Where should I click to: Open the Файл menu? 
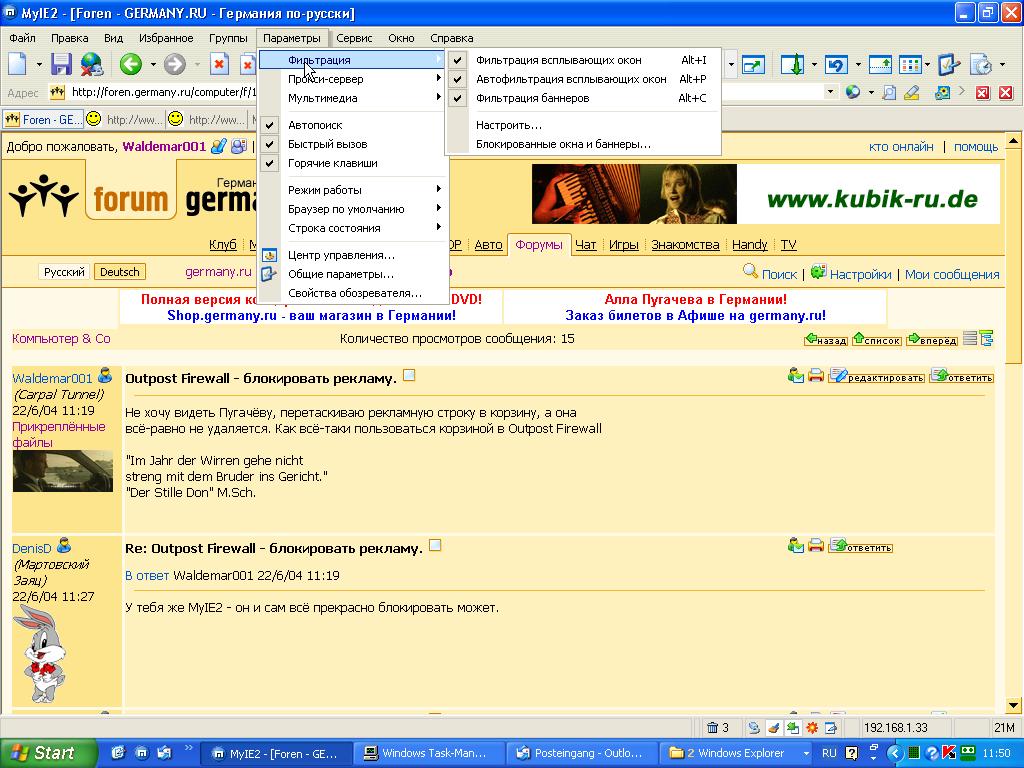point(22,38)
